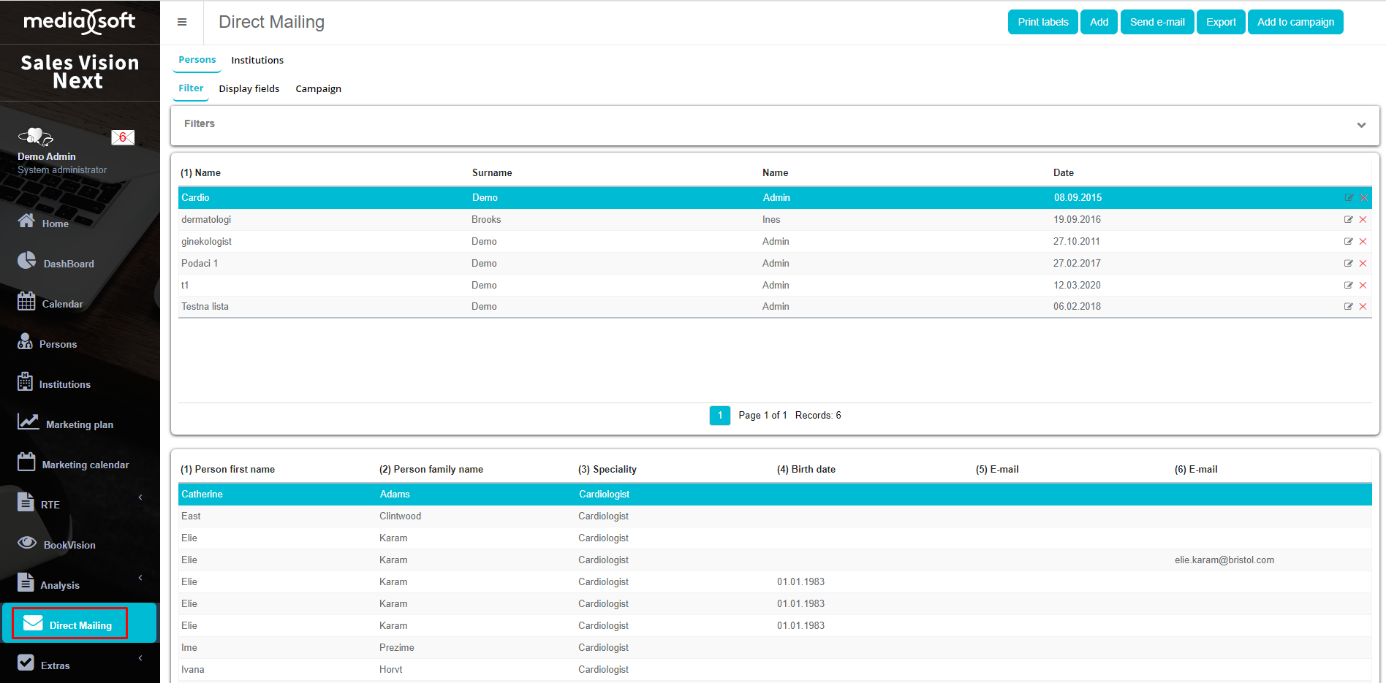
Task: Open DashBoard pie chart icon
Action: pos(28,262)
